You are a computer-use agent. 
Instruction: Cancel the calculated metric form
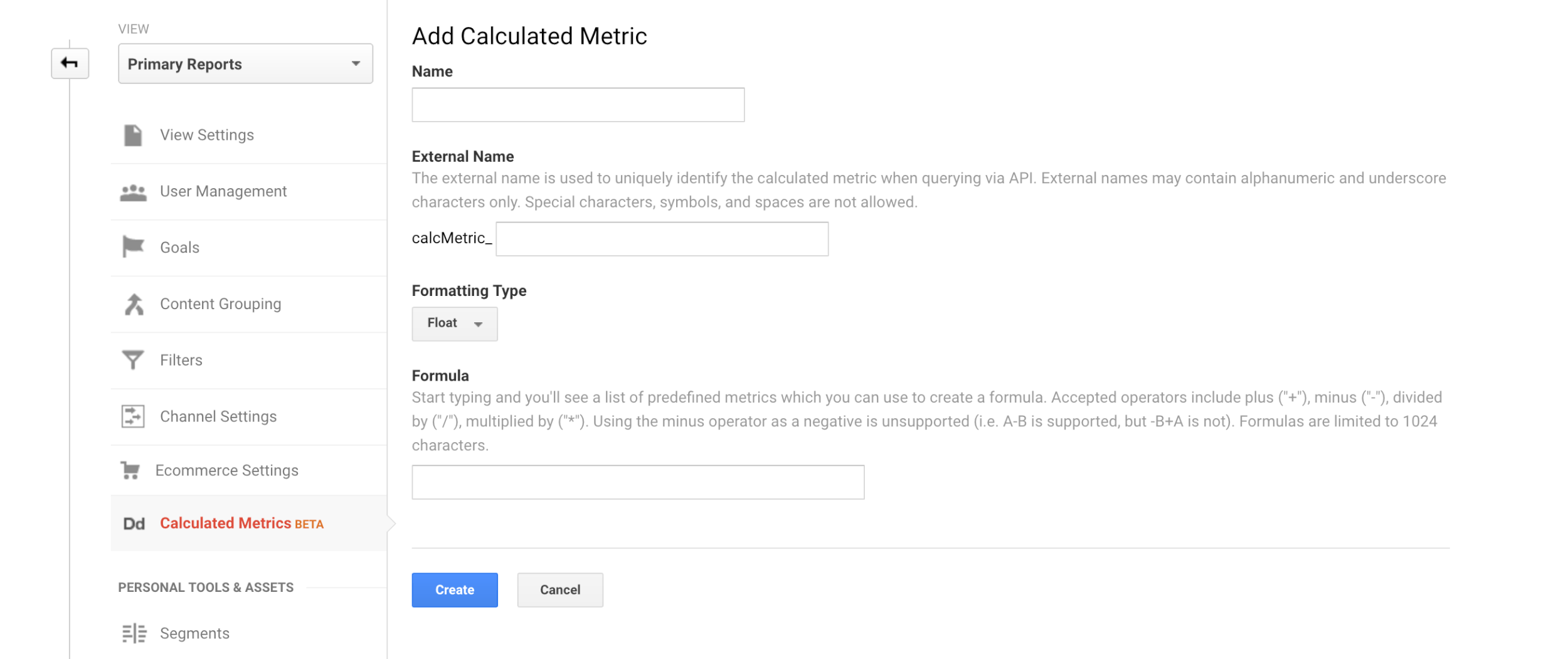(x=559, y=590)
